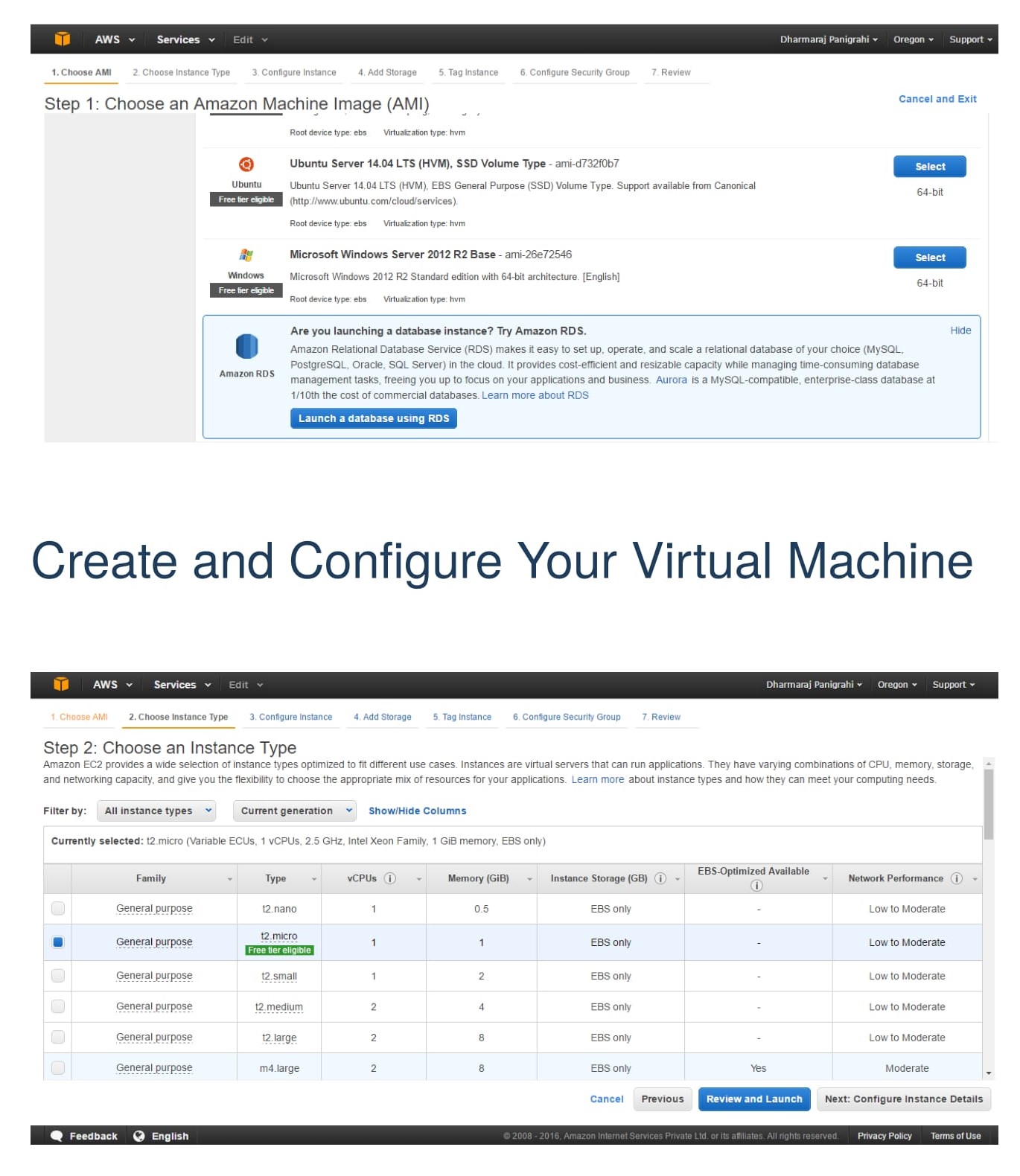Click the info icon next to vCPUs header
The width and height of the screenshot is (1020, 1176).
(x=389, y=878)
